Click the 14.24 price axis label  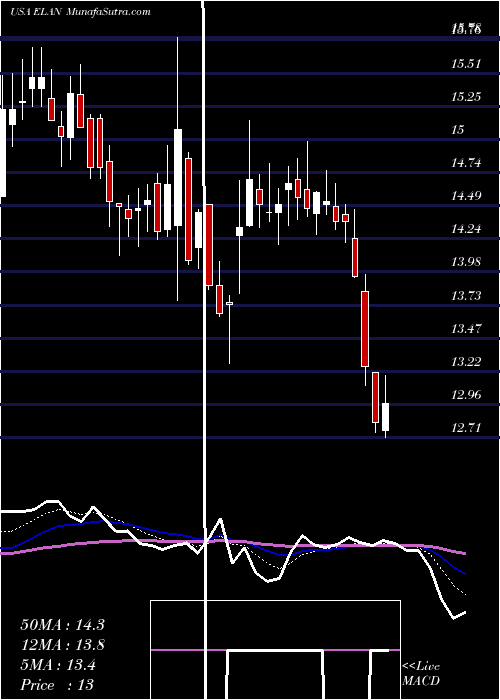click(x=466, y=229)
